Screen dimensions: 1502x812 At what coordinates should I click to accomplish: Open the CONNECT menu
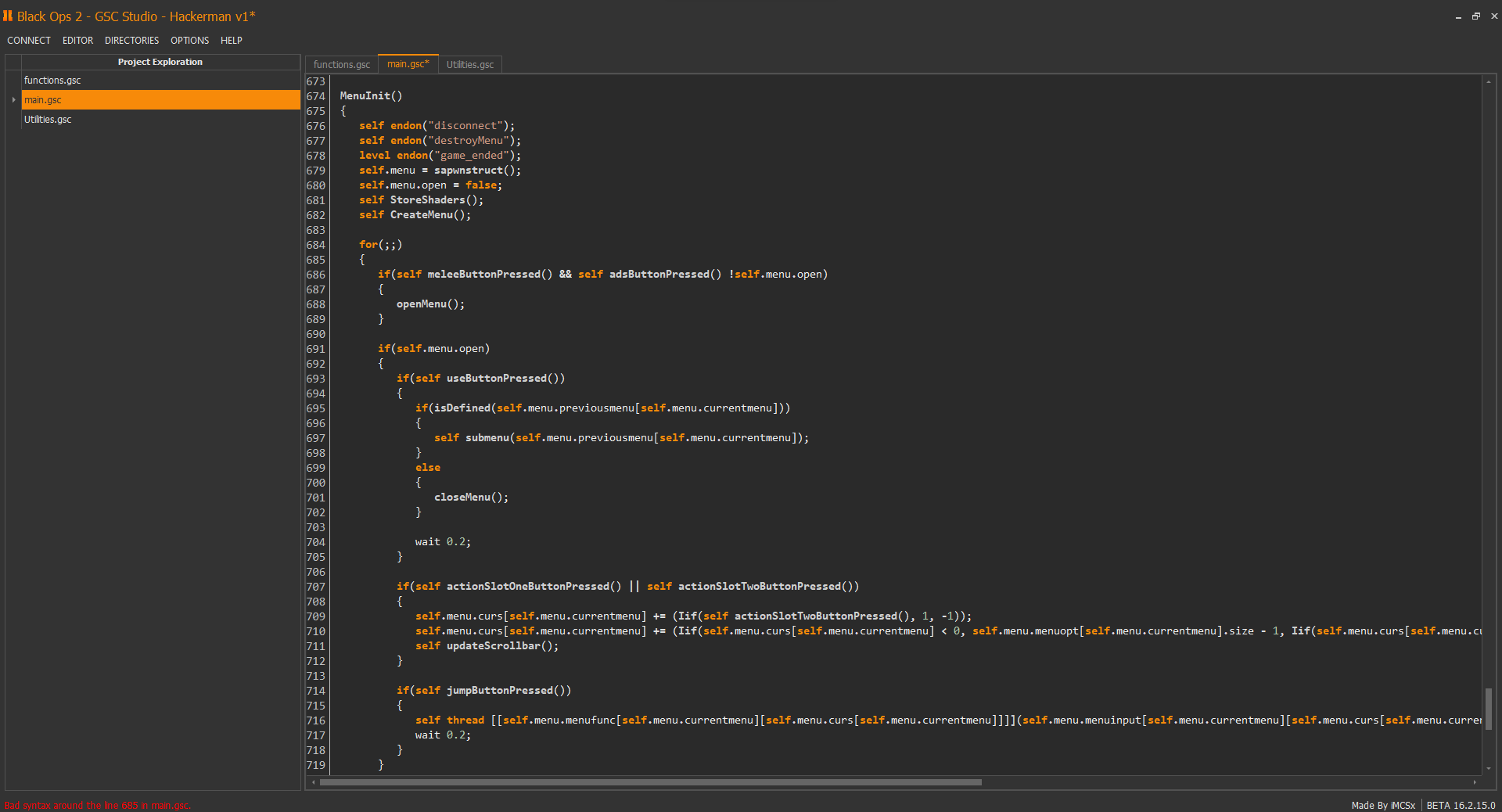[x=29, y=41]
